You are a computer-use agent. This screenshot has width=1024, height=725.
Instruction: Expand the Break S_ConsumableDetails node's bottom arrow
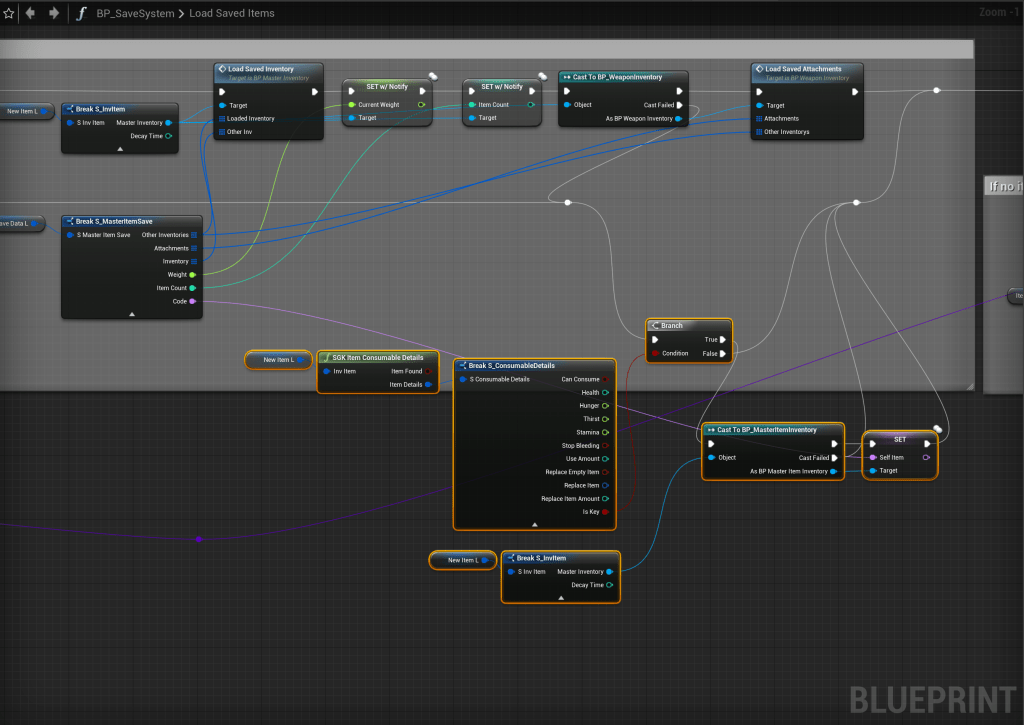(535, 524)
